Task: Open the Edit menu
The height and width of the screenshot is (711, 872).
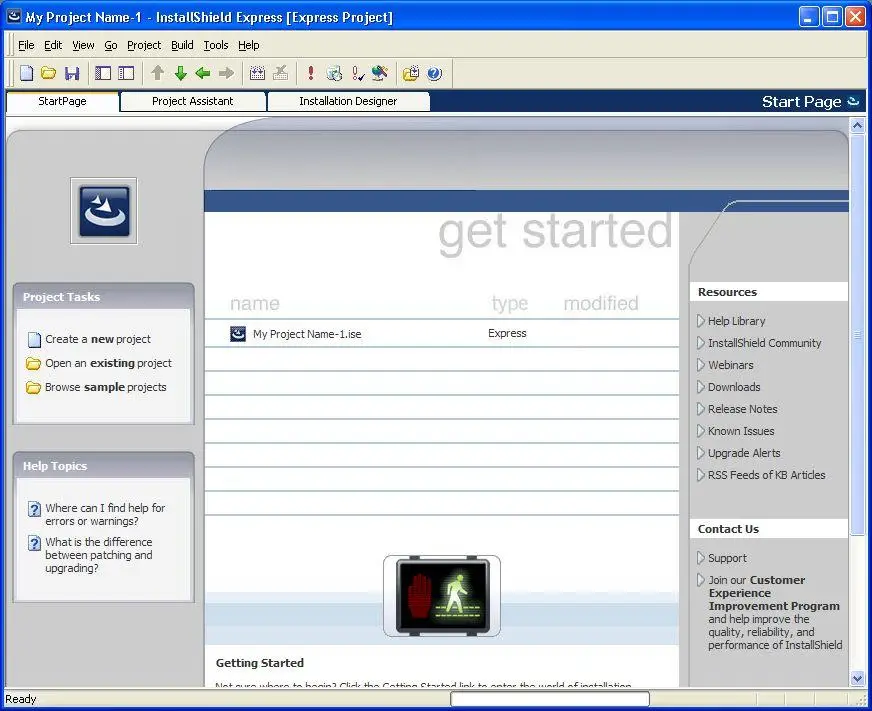Action: pos(53,45)
